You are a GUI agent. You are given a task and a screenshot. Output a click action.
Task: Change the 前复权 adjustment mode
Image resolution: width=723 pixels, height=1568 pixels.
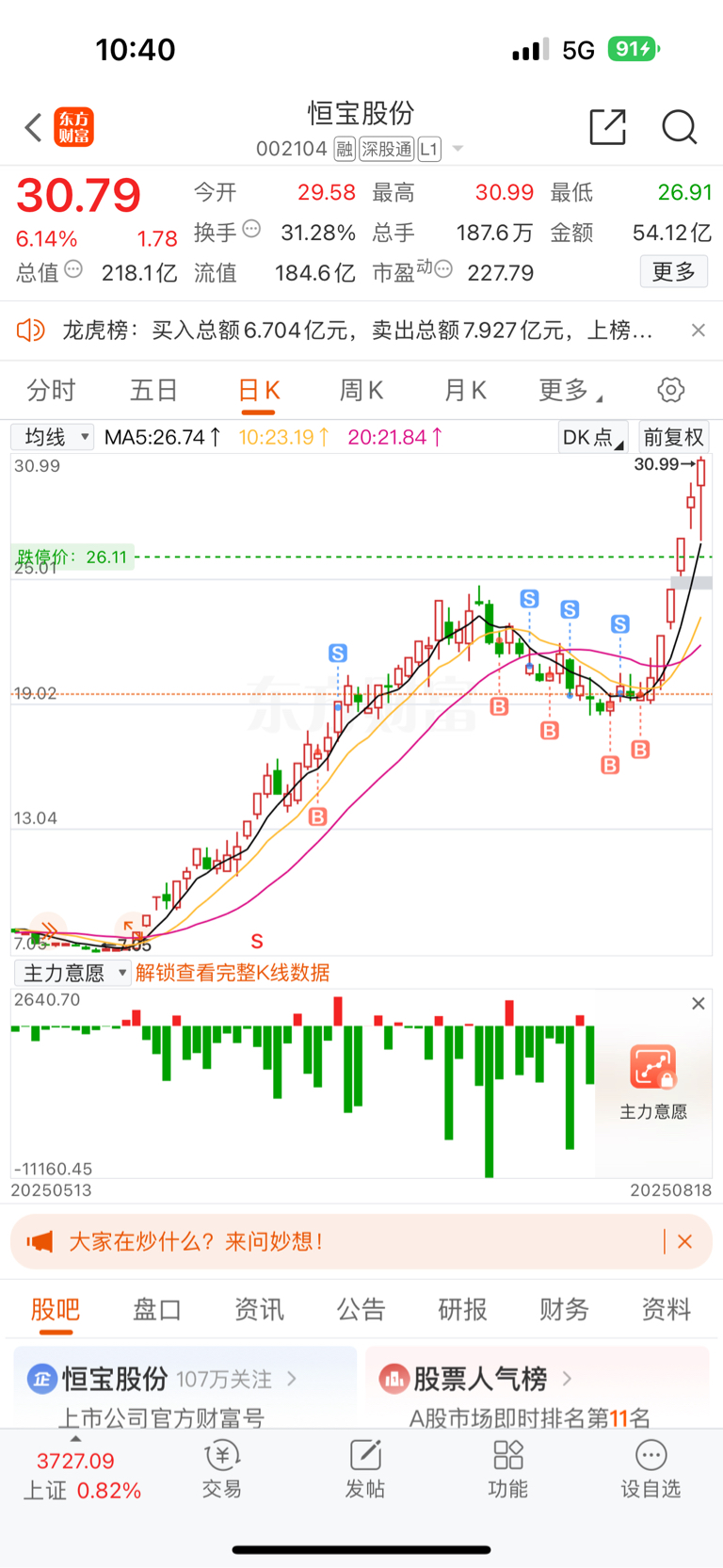pos(673,437)
